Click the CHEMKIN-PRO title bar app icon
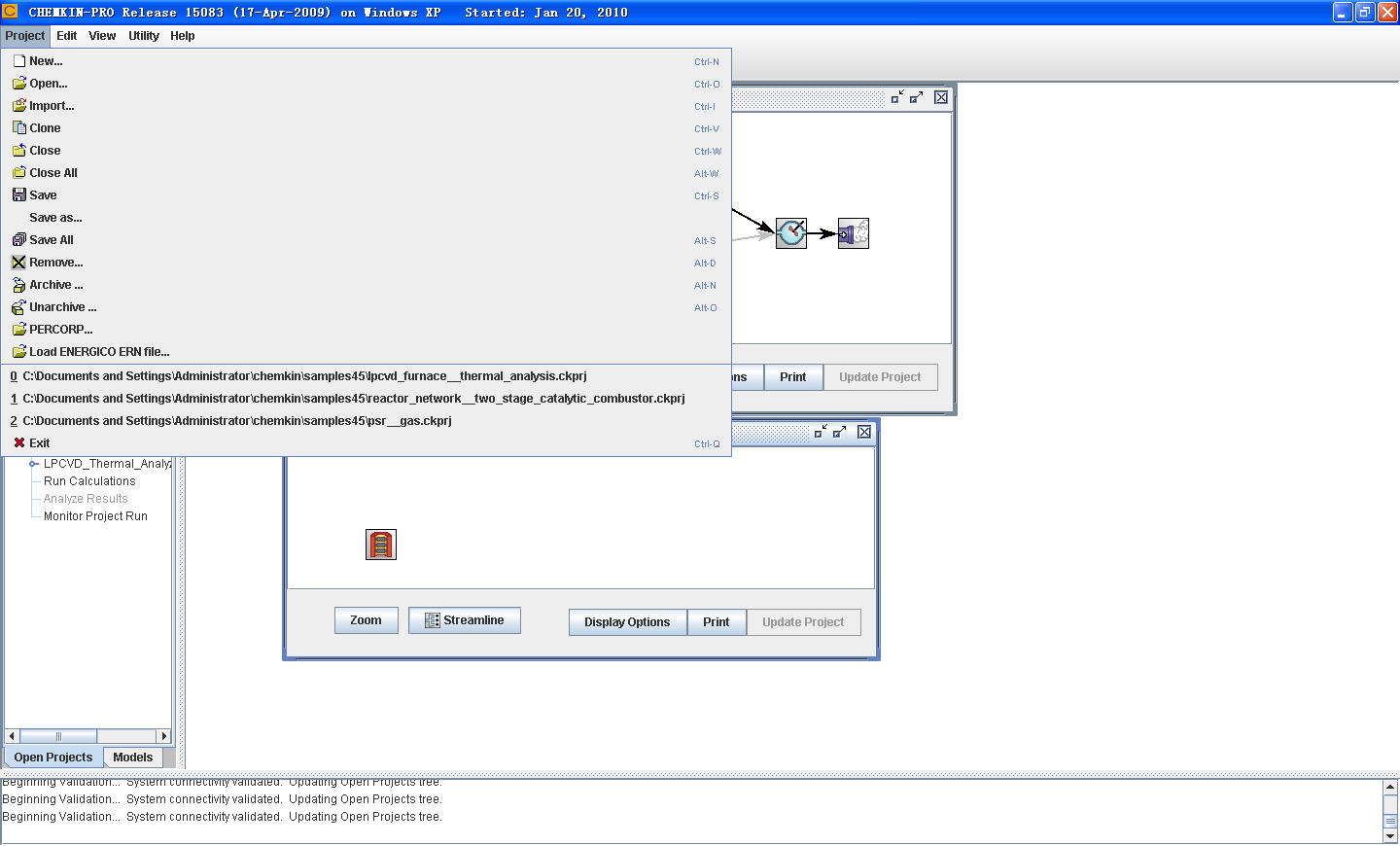The width and height of the screenshot is (1400, 846). pos(10,12)
